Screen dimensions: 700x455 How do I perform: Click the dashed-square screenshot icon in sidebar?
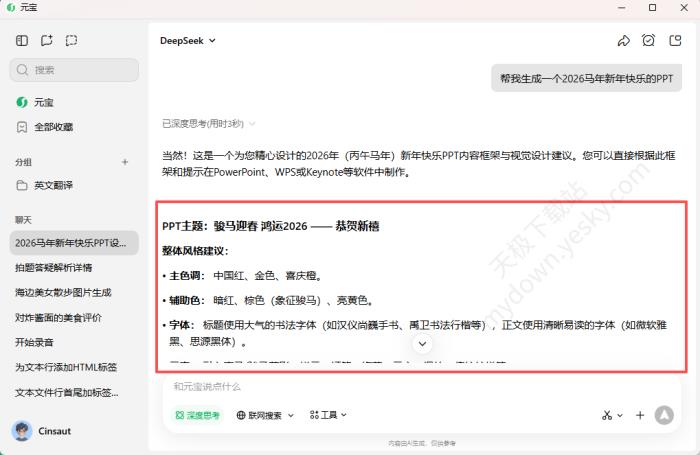pos(71,41)
